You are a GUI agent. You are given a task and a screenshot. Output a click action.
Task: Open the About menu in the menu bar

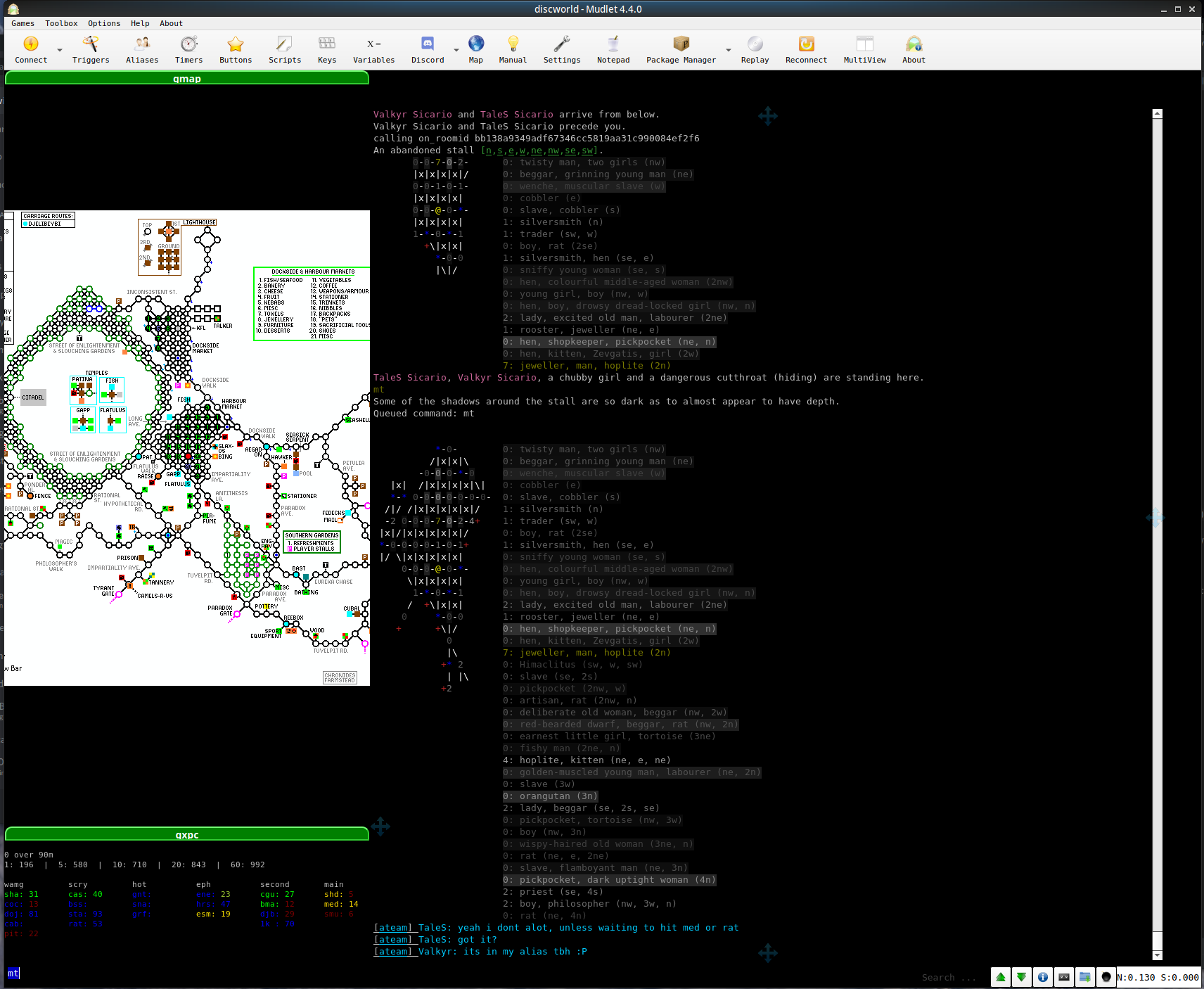[171, 23]
